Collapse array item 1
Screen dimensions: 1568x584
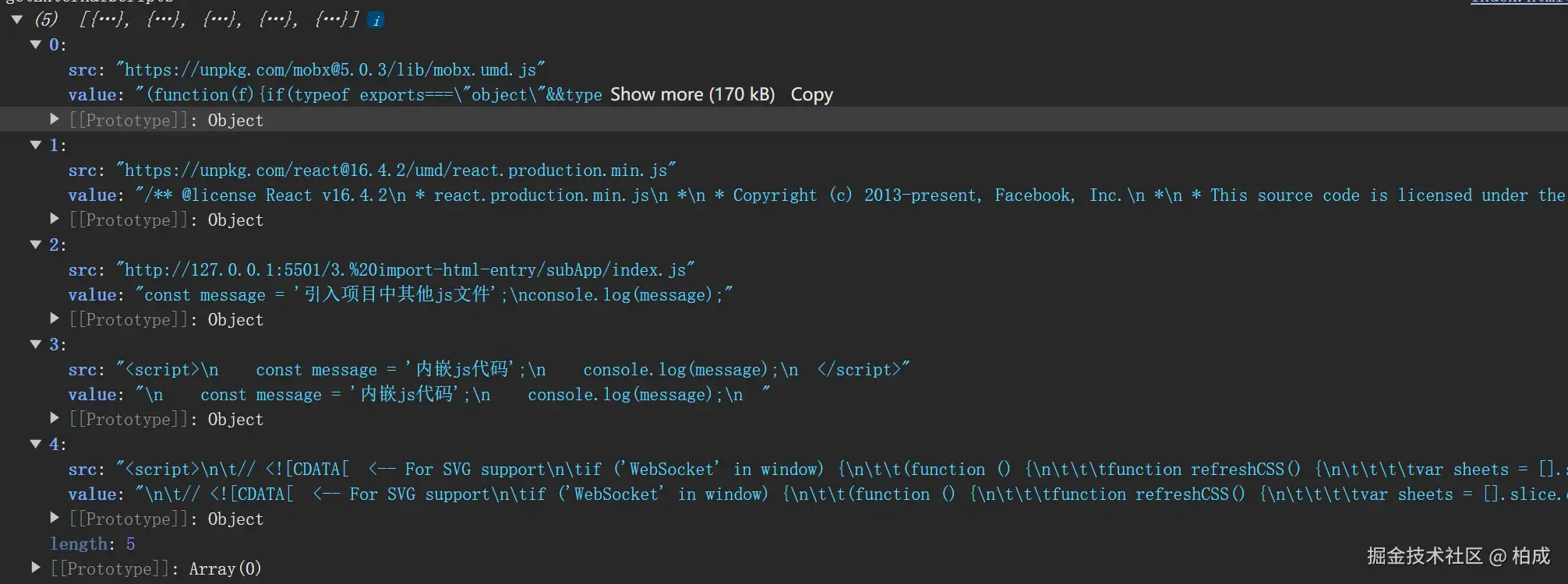(35, 145)
